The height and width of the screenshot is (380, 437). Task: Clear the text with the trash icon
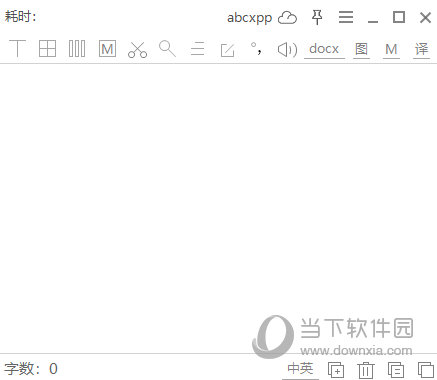[366, 370]
